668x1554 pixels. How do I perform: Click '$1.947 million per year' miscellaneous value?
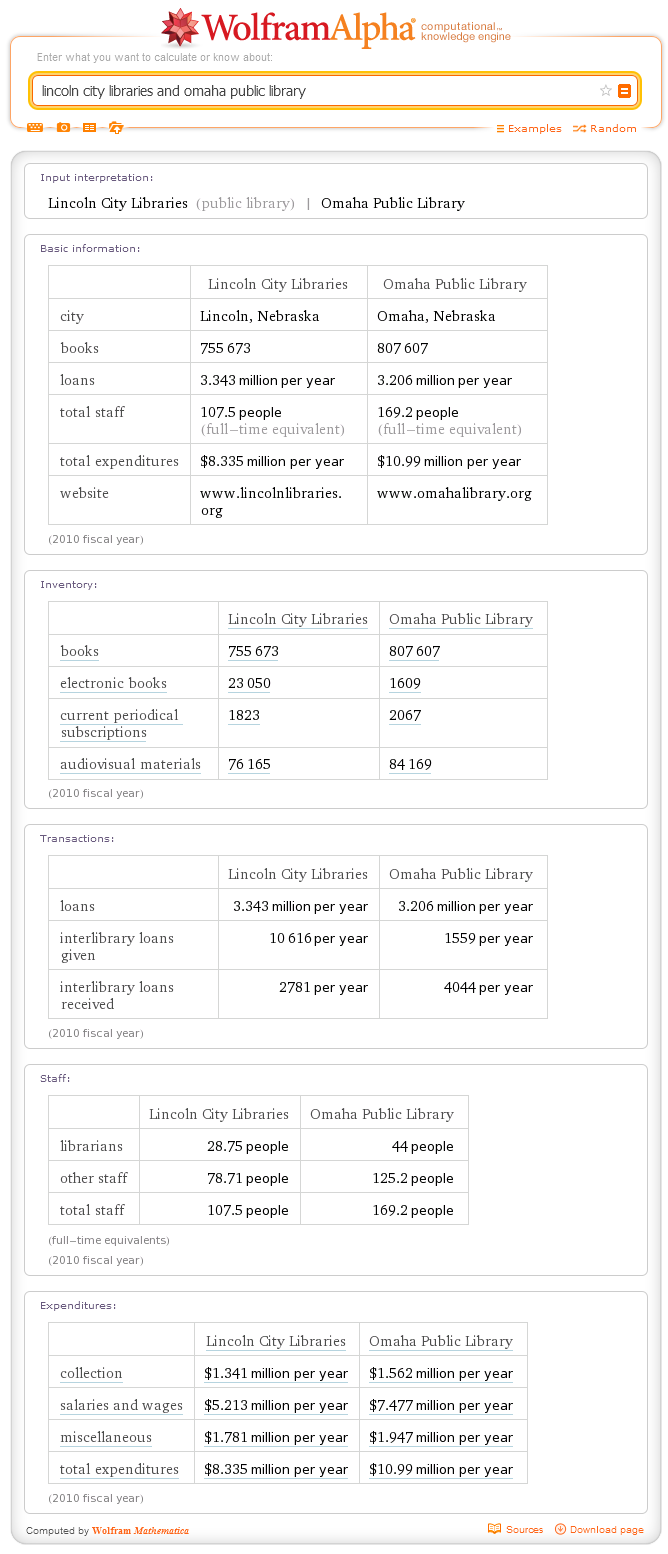coord(441,1437)
